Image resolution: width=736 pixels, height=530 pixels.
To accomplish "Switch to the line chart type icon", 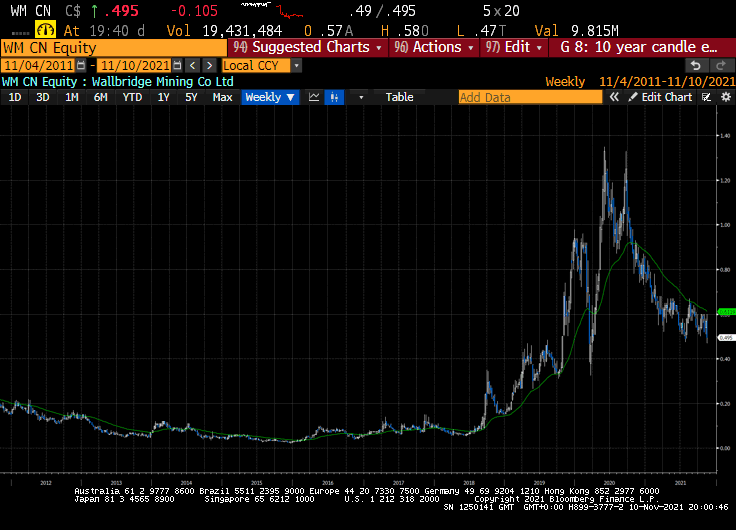I will click(314, 97).
